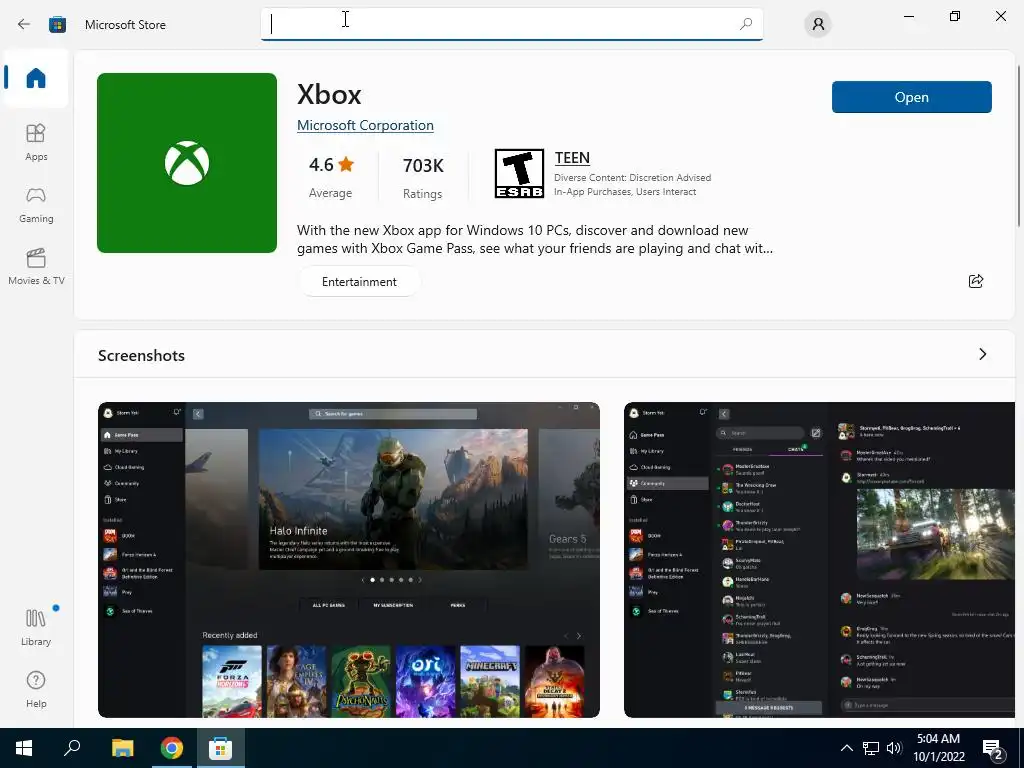Open the volume tray icon
This screenshot has width=1024, height=768.
point(894,748)
